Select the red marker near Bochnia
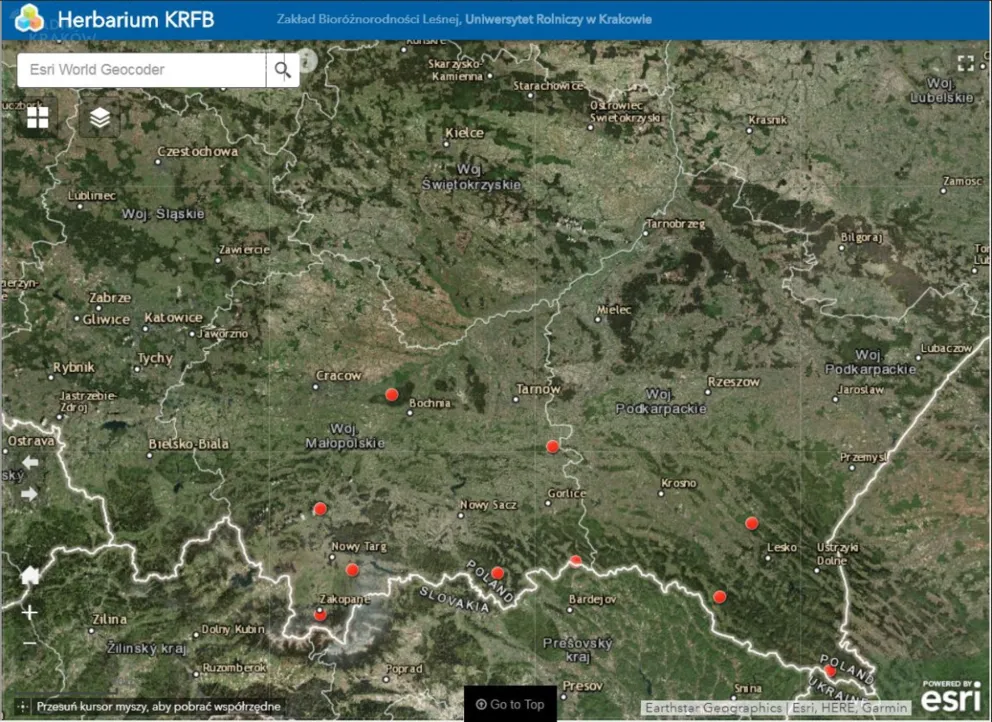Viewport: 992px width, 722px height. (x=392, y=395)
